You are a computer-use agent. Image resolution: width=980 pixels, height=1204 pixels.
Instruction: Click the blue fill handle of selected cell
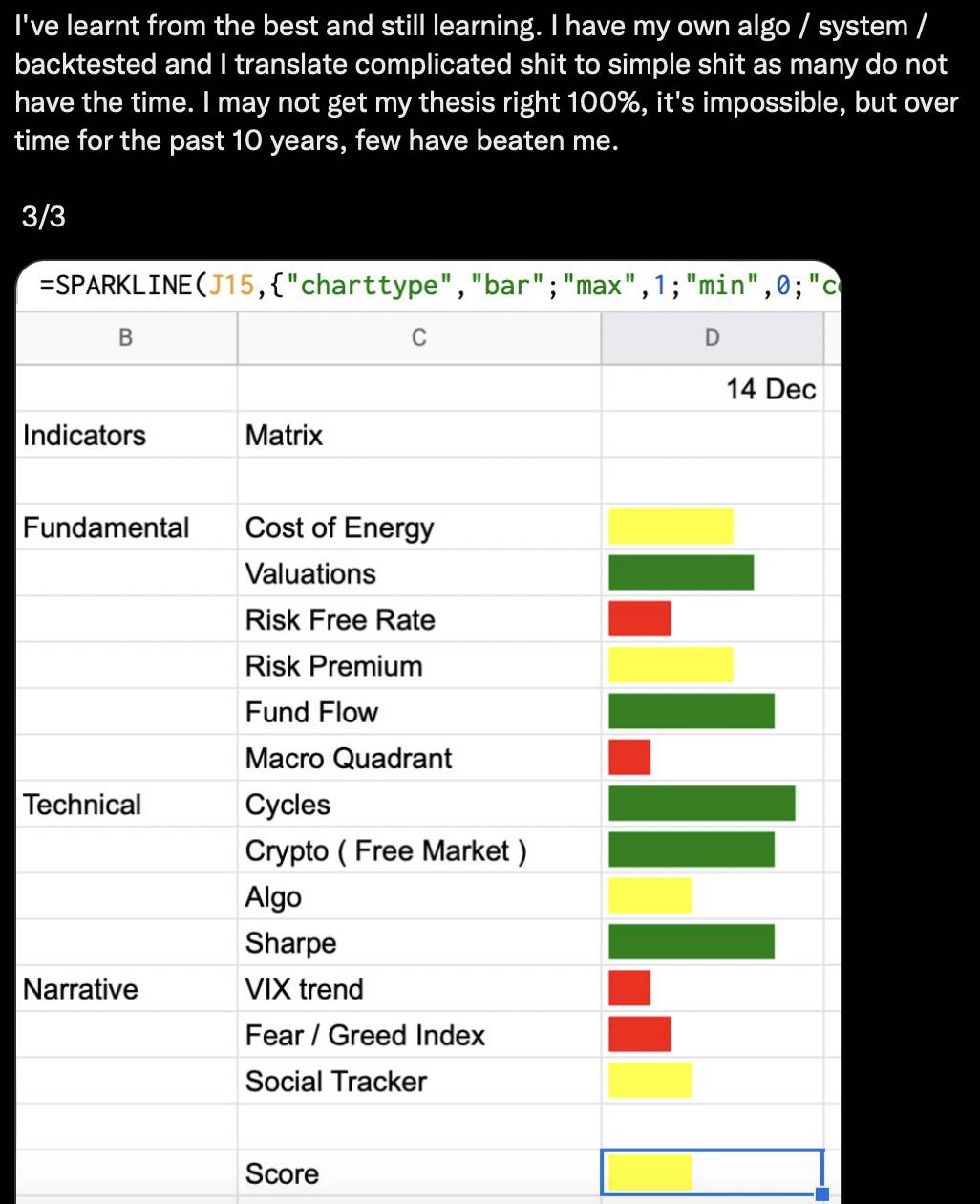click(821, 1193)
